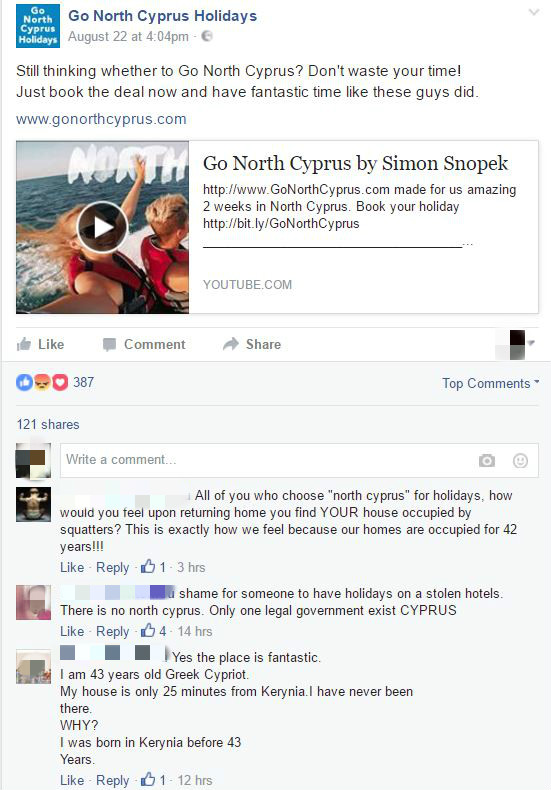The width and height of the screenshot is (551, 790).
Task: Reply to the 42 years squatters comment
Action: point(113,567)
